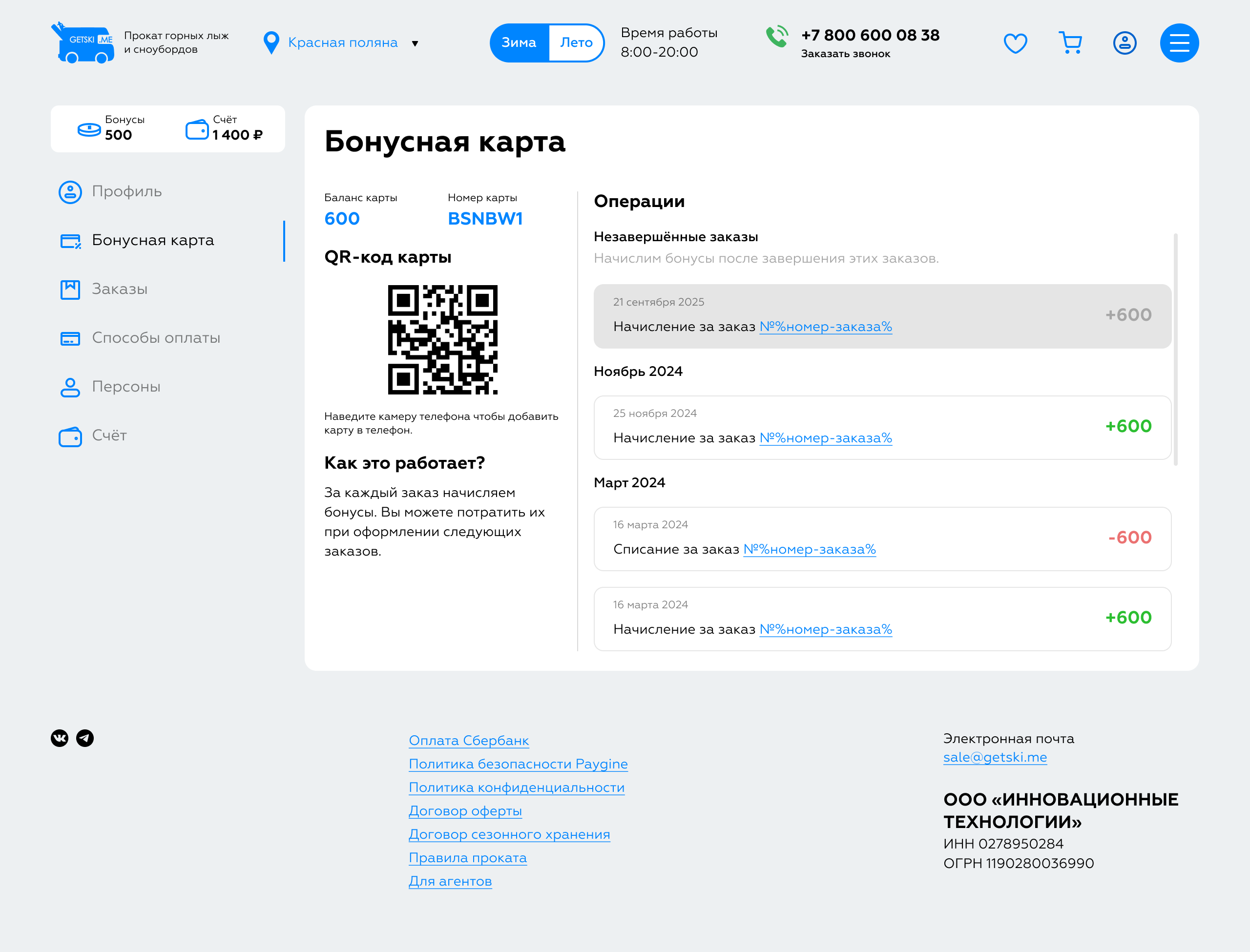Click the Персоны person icon

click(70, 387)
